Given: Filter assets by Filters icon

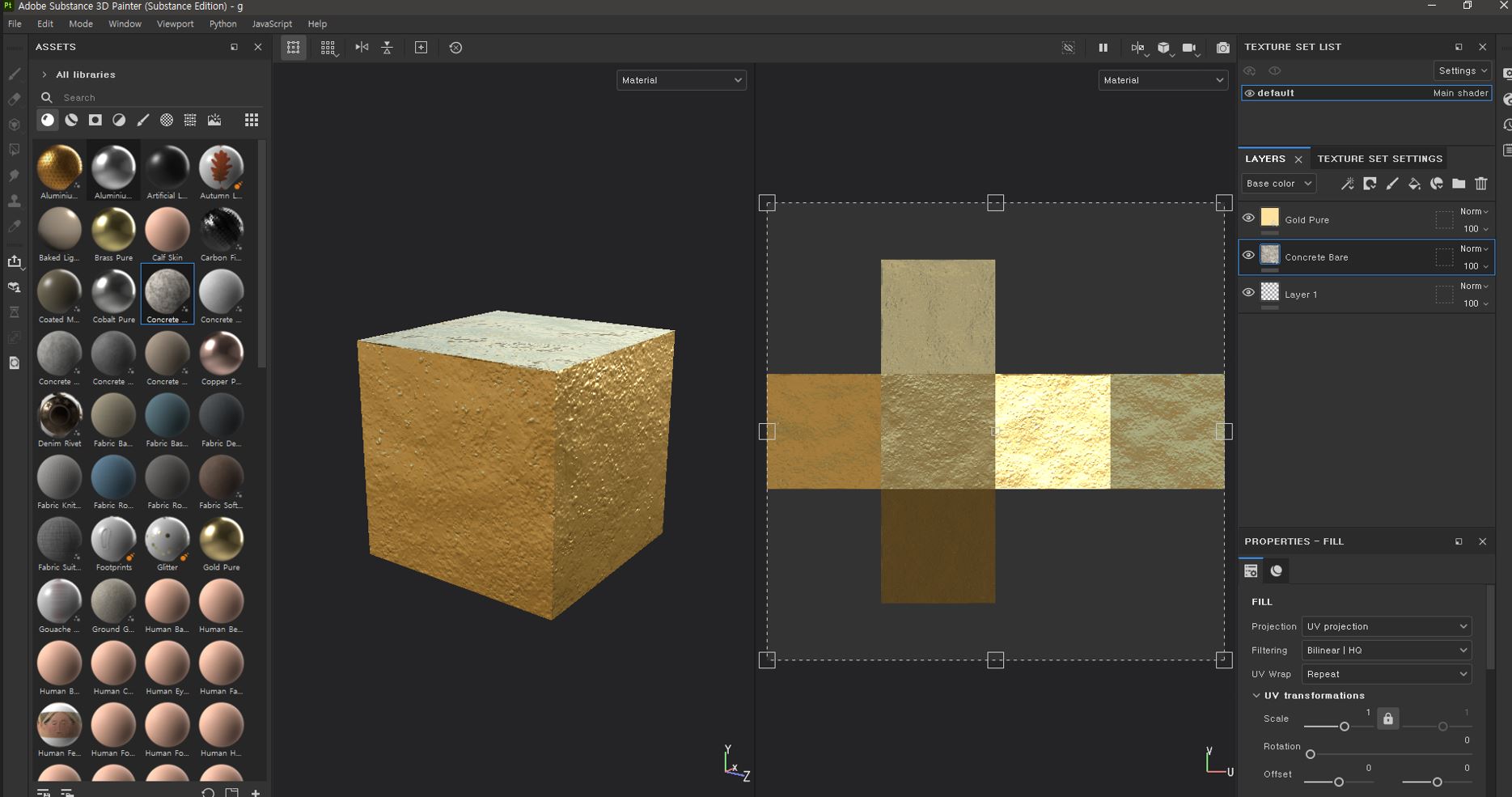Looking at the screenshot, I should [x=119, y=120].
